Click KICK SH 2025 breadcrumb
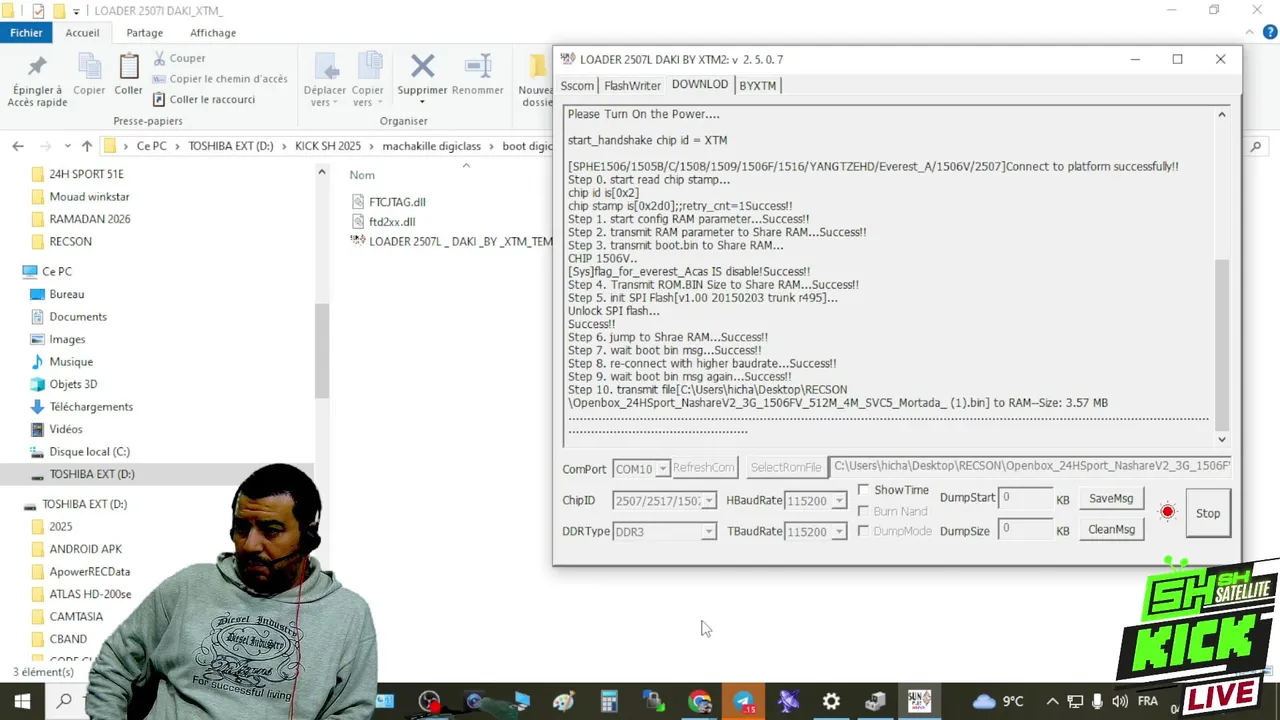Viewport: 1280px width, 720px height. (x=328, y=146)
